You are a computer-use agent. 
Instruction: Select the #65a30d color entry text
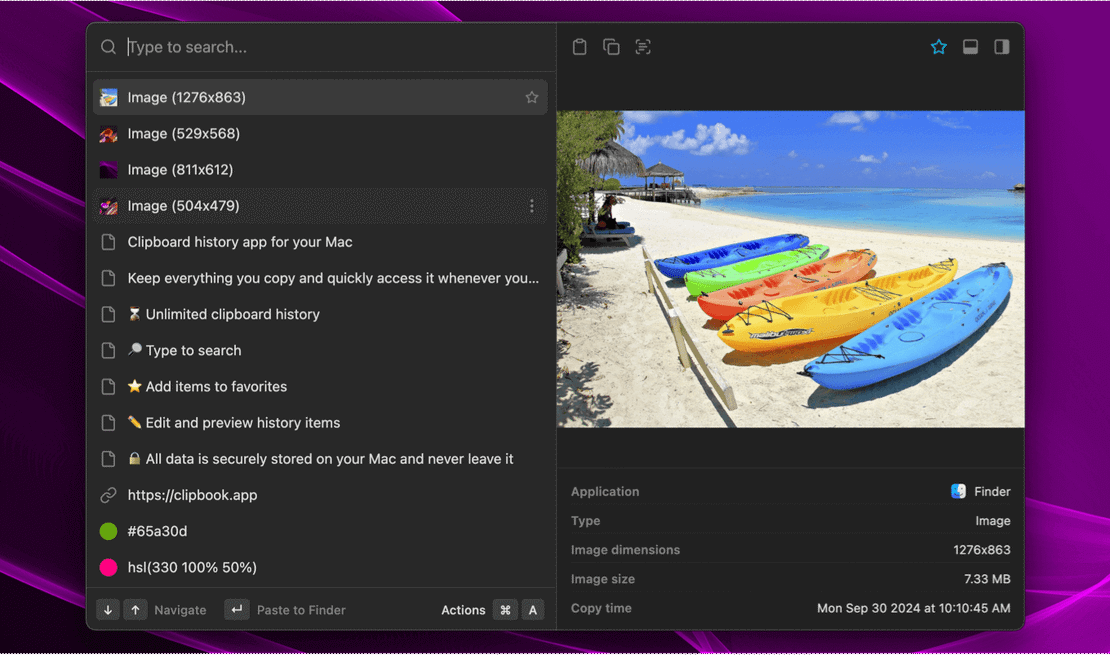pos(157,531)
